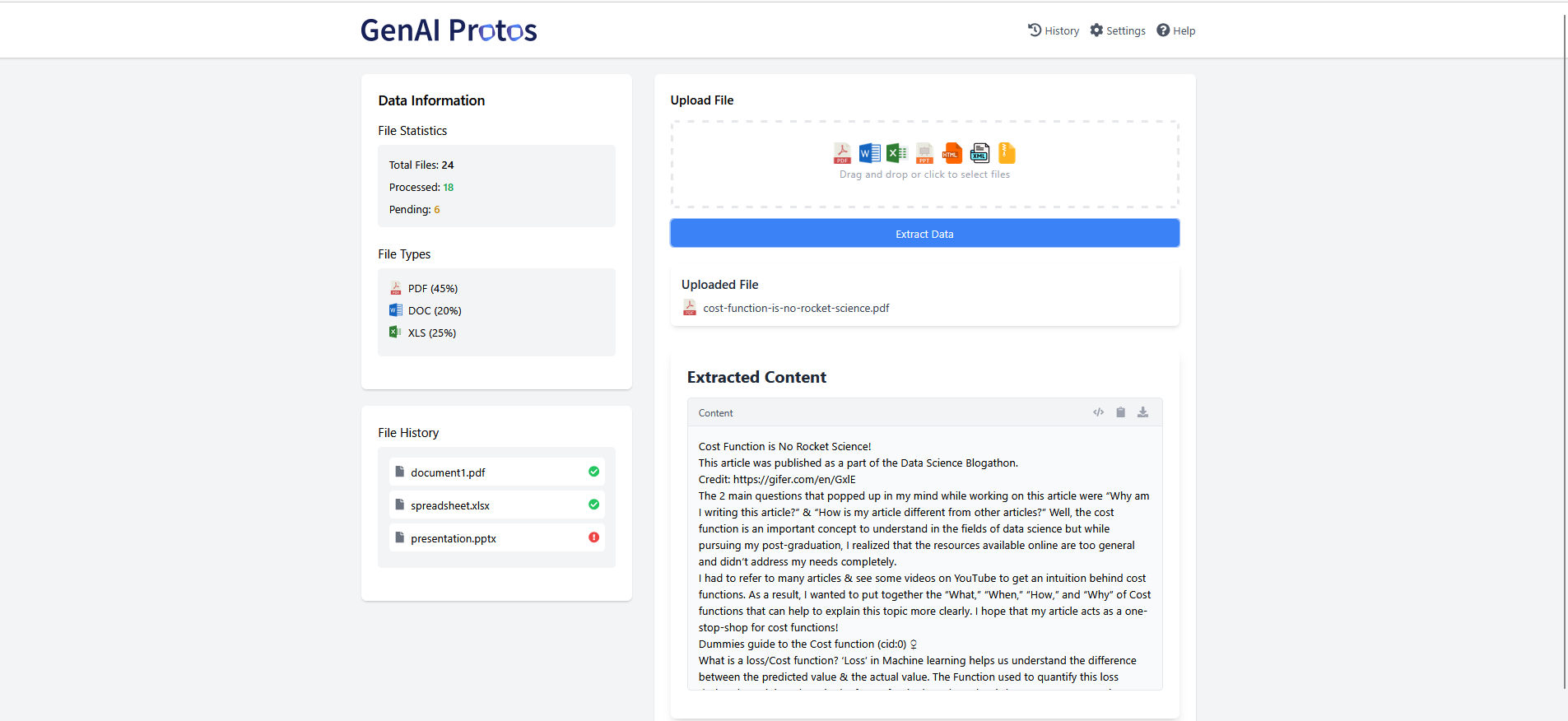Screen dimensions: 1568x721
Task: Open spreadsheet.xlsx in File History
Action: coord(496,505)
